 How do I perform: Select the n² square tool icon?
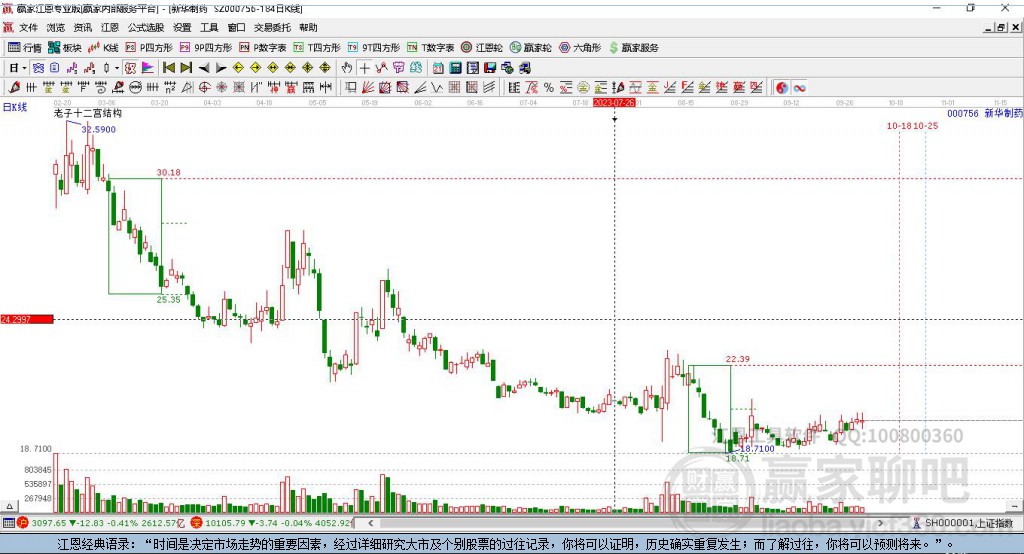pyautogui.click(x=170, y=87)
